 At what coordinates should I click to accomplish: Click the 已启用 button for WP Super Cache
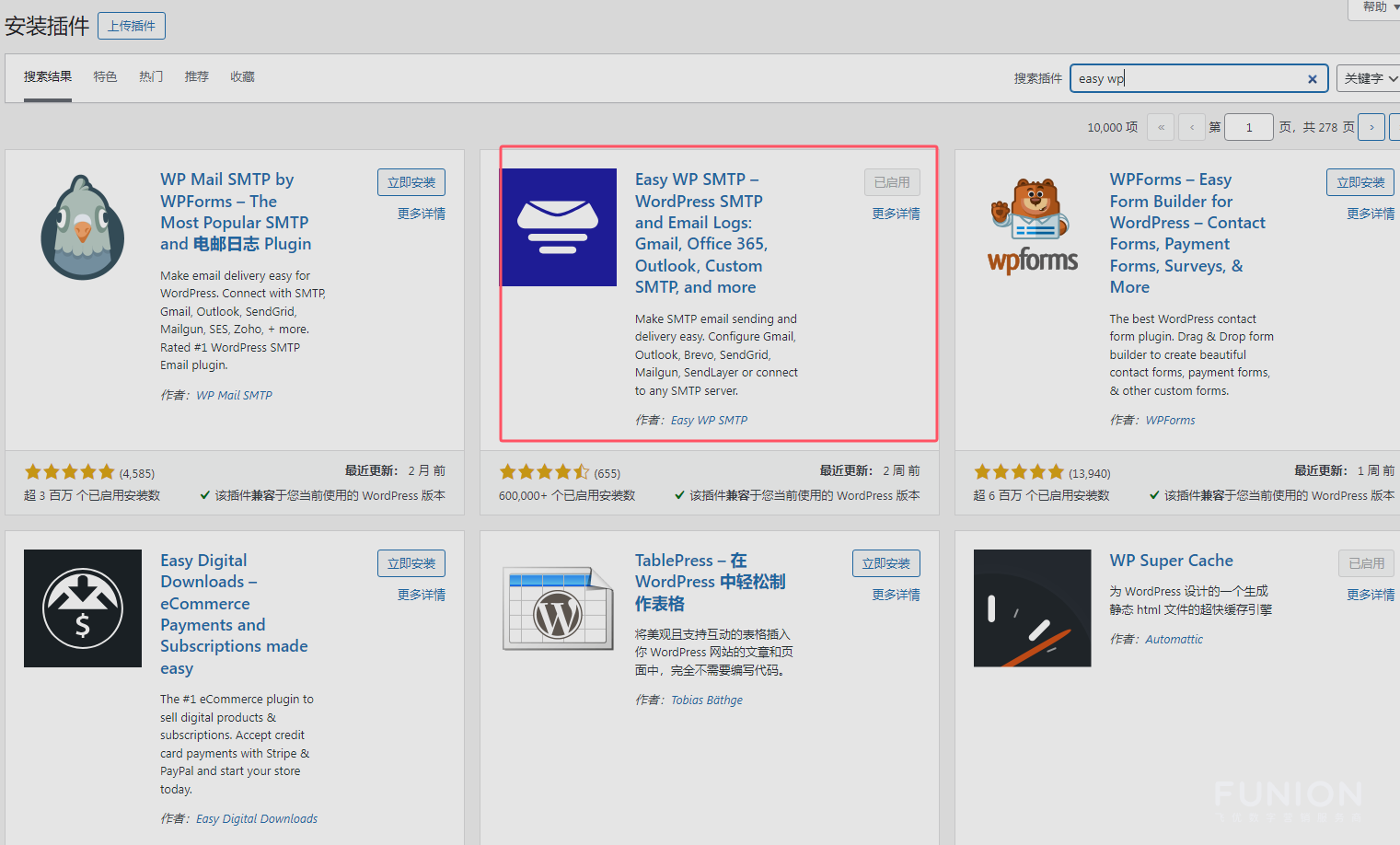pyautogui.click(x=1367, y=563)
